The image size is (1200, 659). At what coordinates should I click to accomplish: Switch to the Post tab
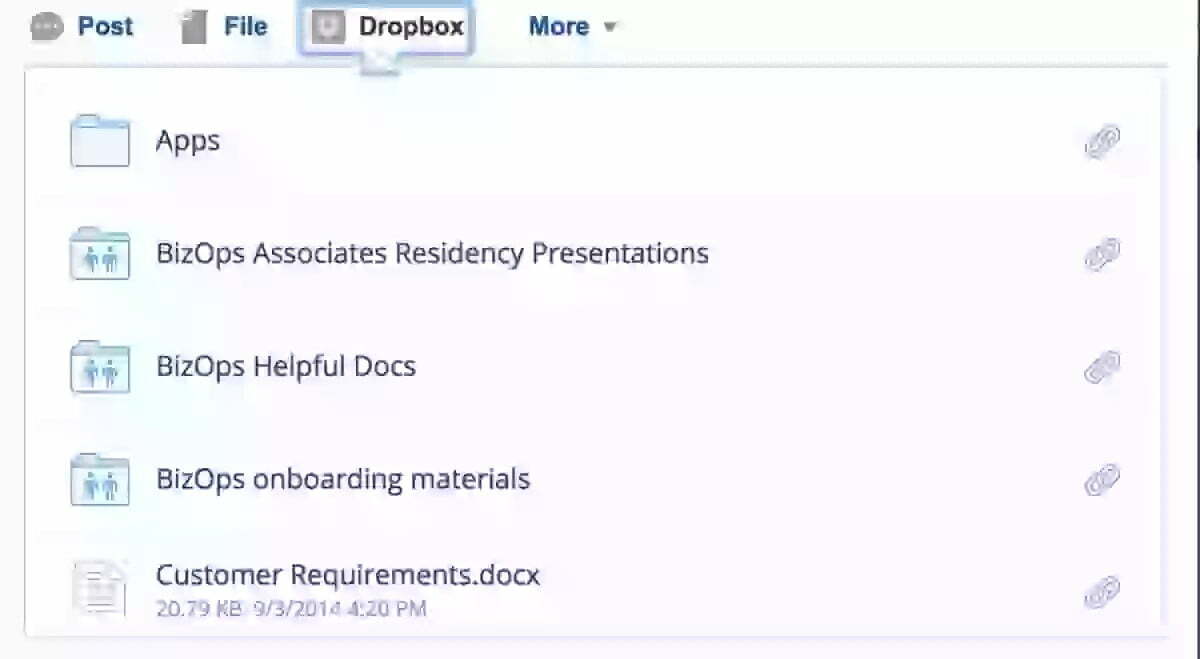(x=105, y=27)
